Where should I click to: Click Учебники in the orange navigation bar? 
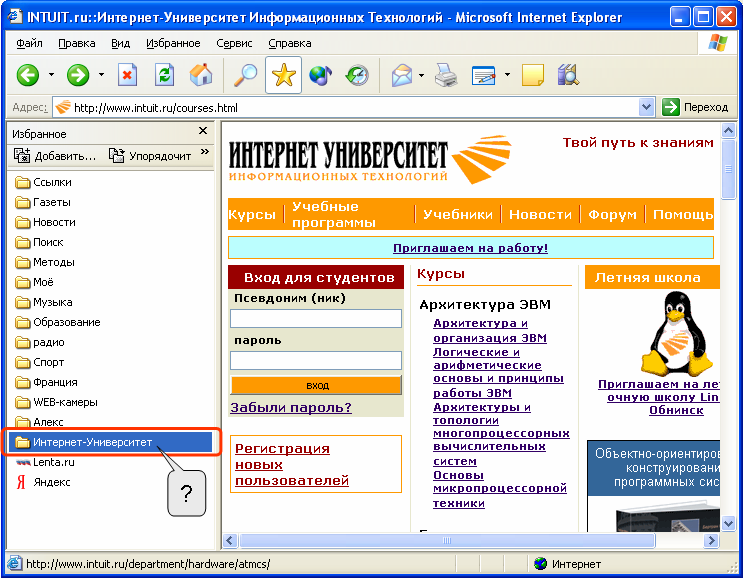pyautogui.click(x=458, y=215)
